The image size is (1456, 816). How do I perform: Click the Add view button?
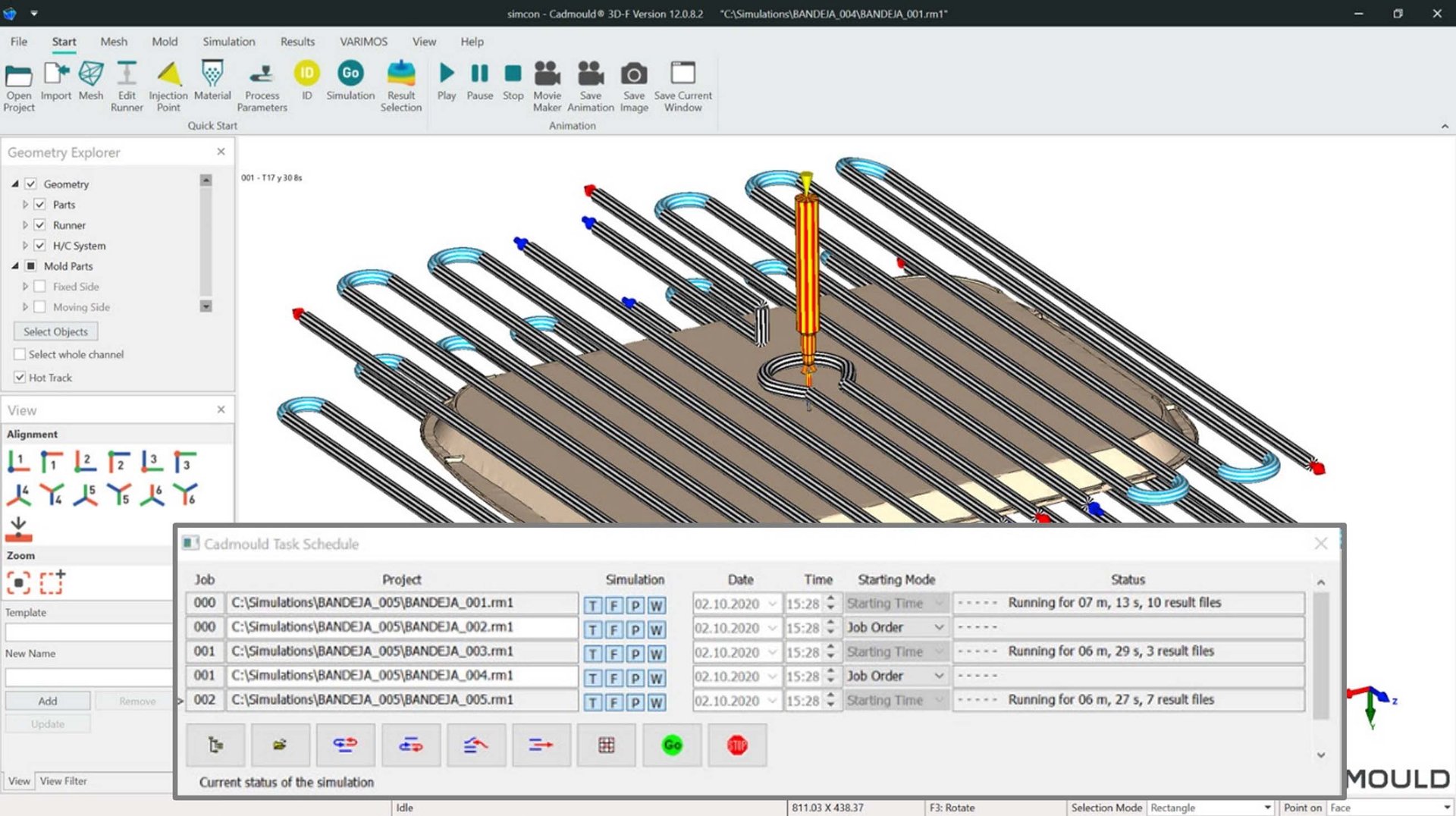(48, 701)
